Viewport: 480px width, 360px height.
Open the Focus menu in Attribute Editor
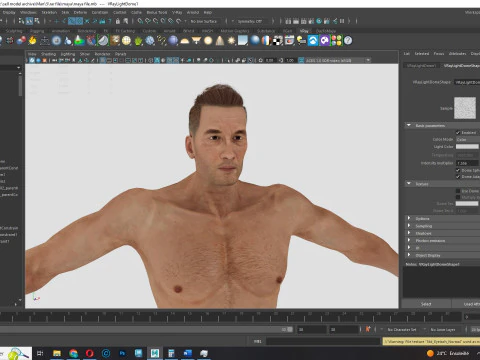pyautogui.click(x=439, y=54)
